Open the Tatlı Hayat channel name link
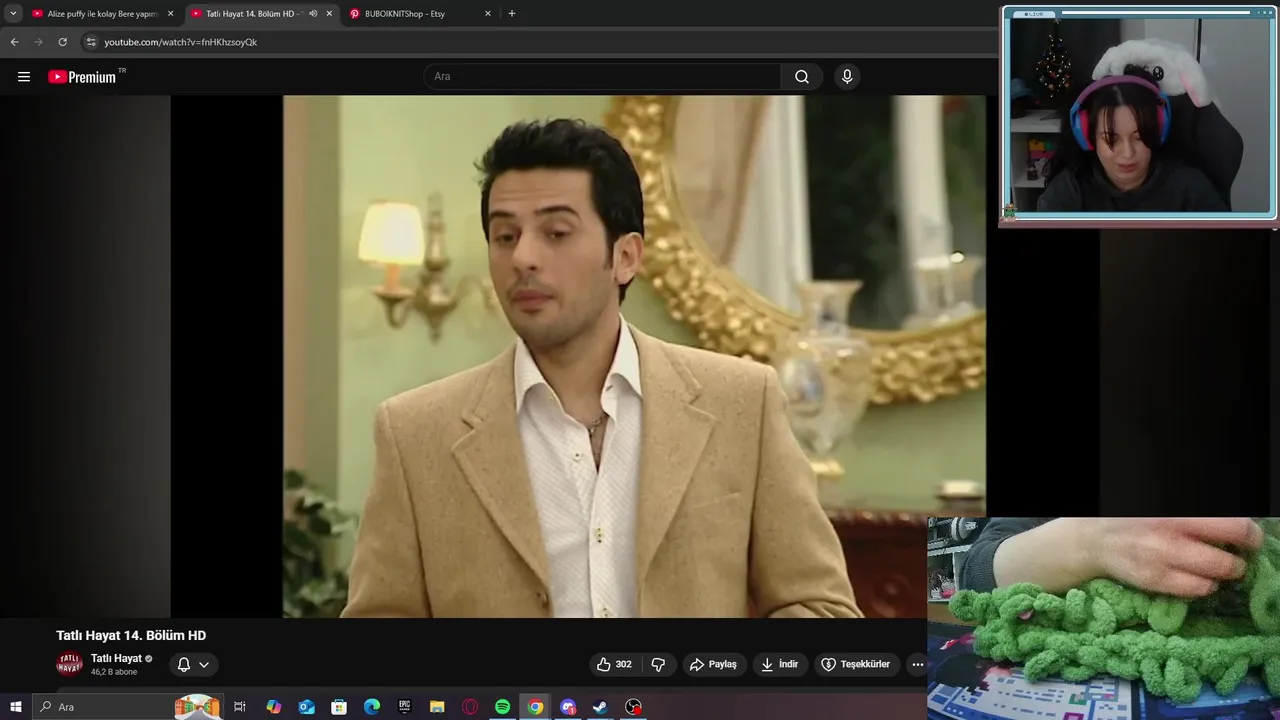This screenshot has width=1280, height=720. (x=116, y=658)
